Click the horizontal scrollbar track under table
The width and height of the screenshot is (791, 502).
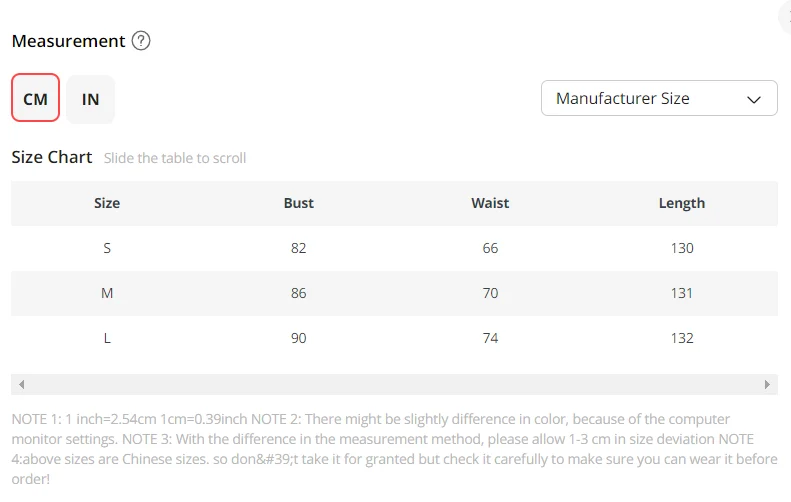[x=394, y=384]
